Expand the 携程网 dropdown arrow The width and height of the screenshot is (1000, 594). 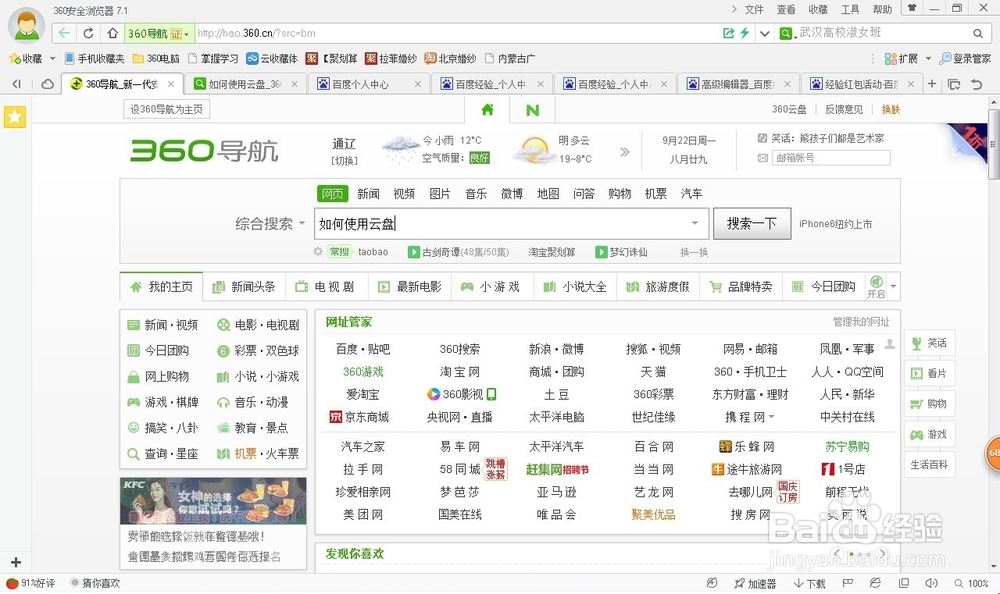(772, 417)
